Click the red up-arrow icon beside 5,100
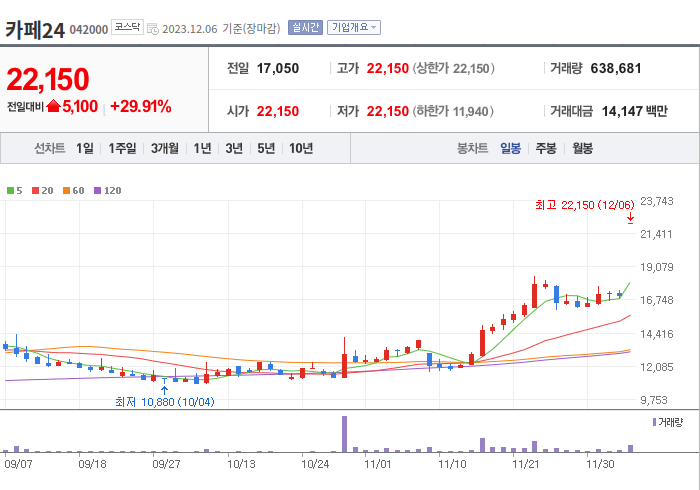 pyautogui.click(x=53, y=106)
